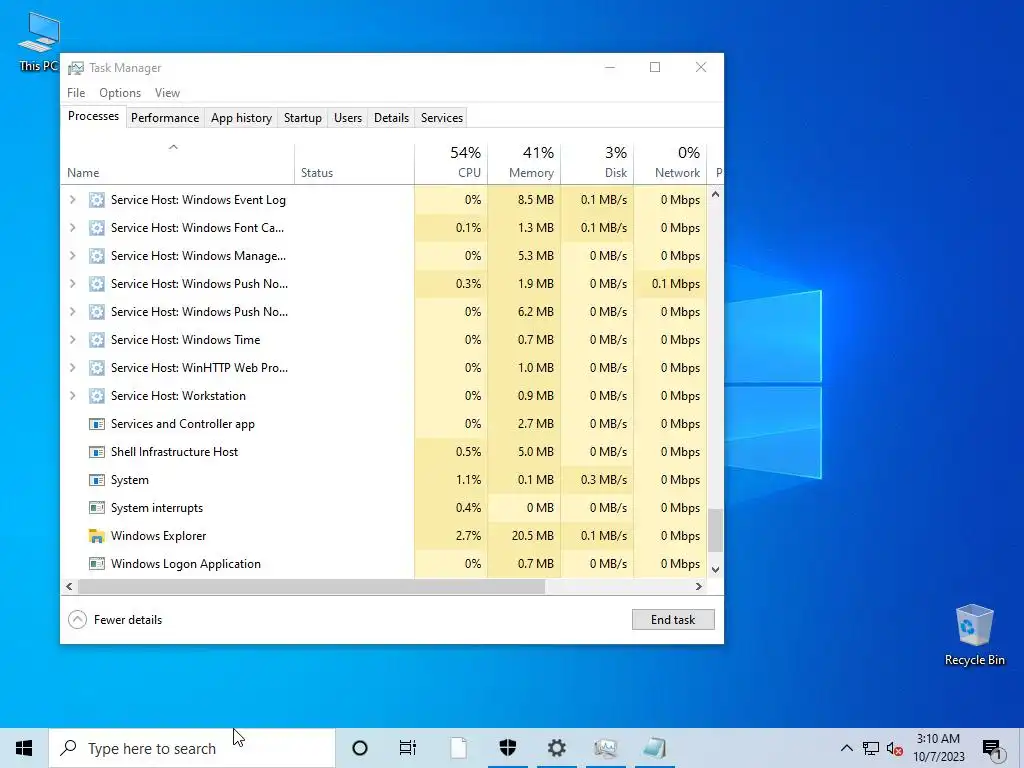Click the Task Manager taskbar icon
Screen dimensions: 1024x768
605,748
